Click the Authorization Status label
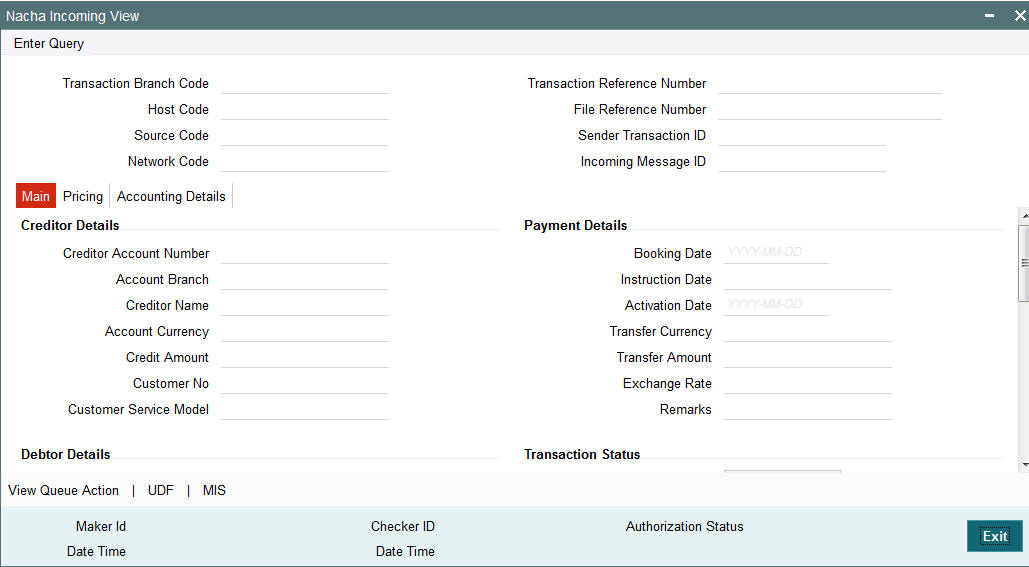This screenshot has width=1029, height=567. [x=684, y=526]
